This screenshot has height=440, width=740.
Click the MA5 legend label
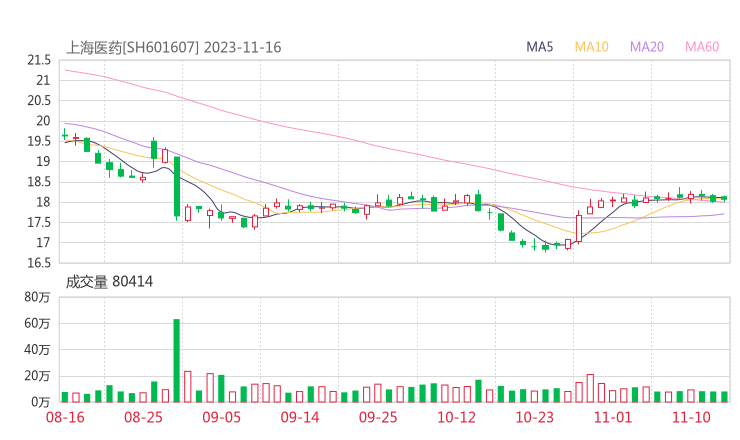[539, 47]
